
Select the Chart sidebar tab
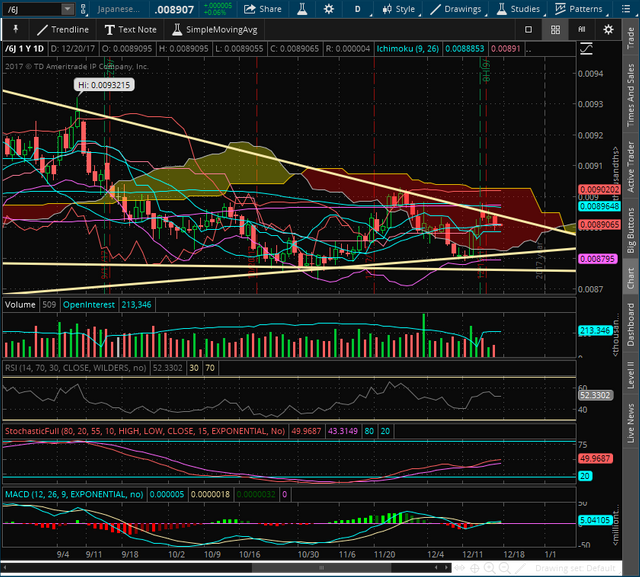631,278
